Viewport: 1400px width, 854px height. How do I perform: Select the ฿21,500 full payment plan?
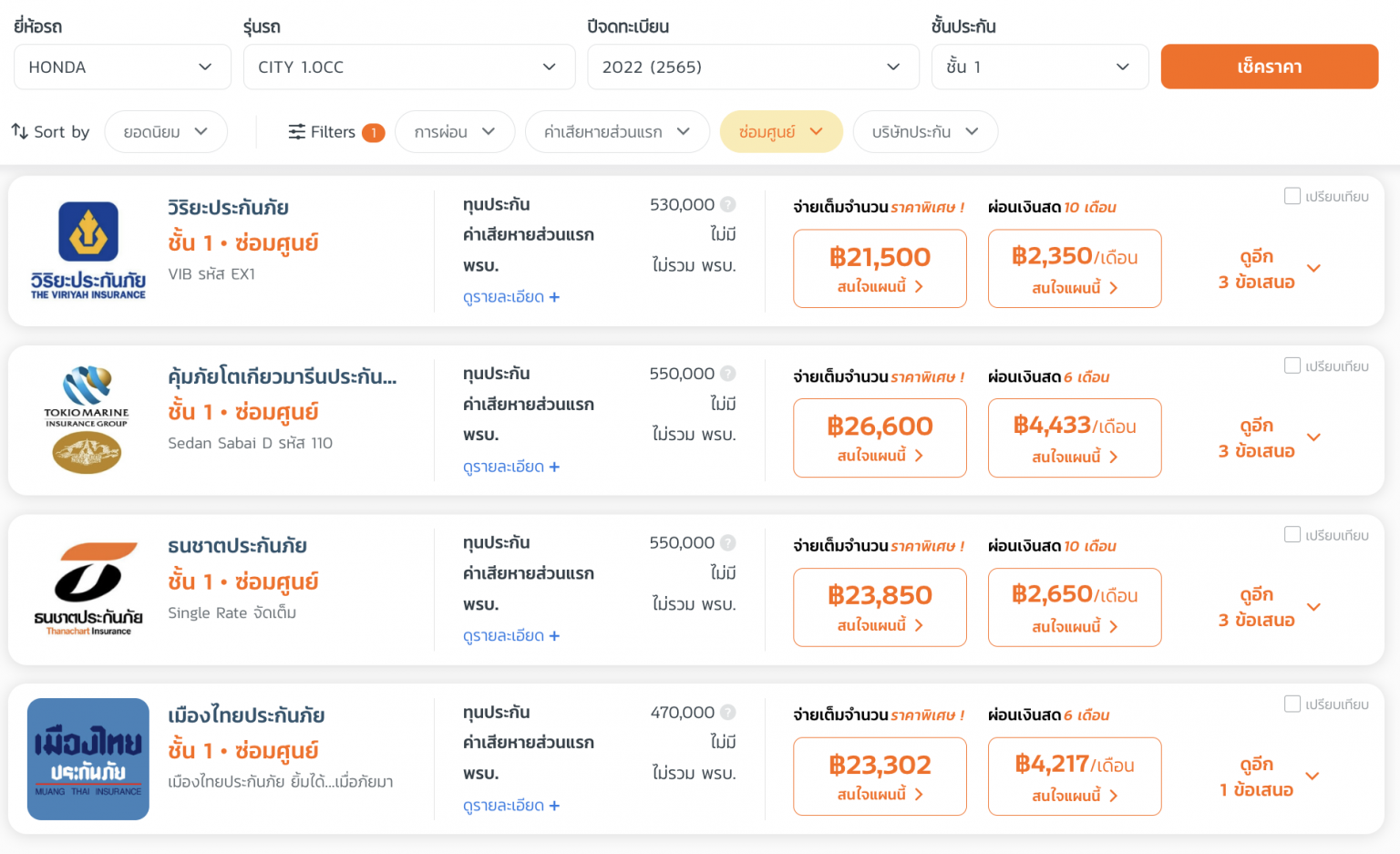[880, 269]
